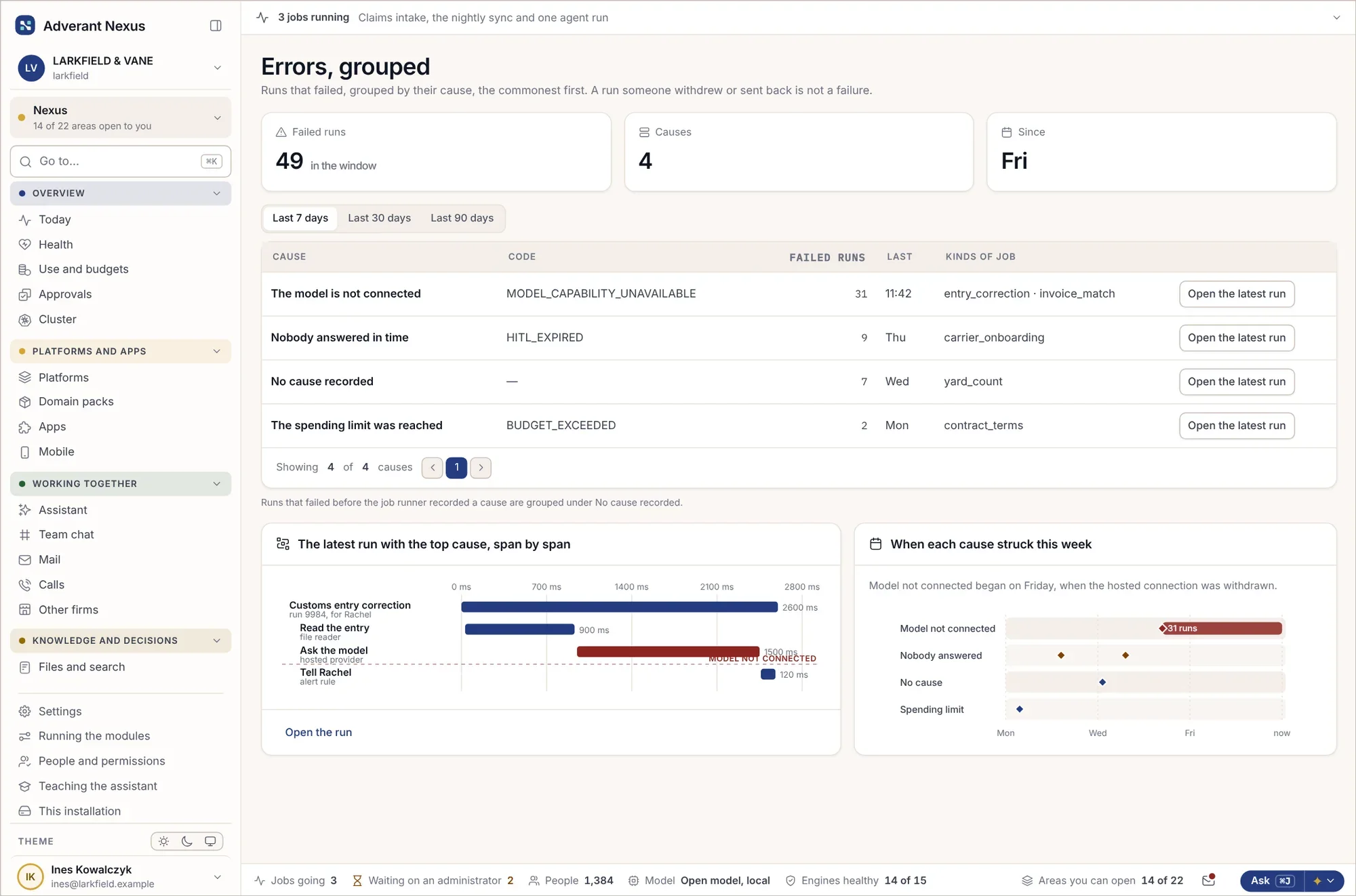The width and height of the screenshot is (1356, 896).
Task: Open latest run for HITL_EXPIRED row
Action: (x=1237, y=338)
